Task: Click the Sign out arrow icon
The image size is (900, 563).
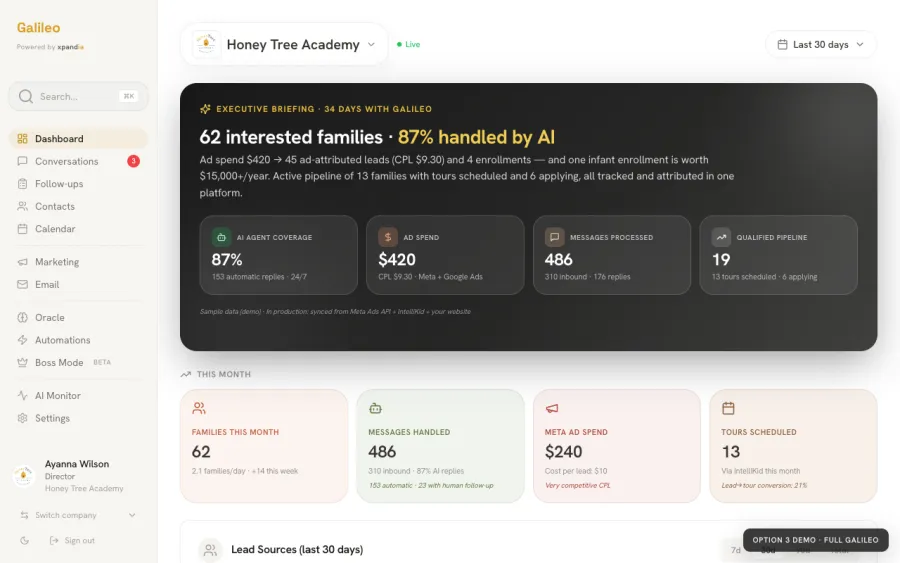Action: coord(54,540)
